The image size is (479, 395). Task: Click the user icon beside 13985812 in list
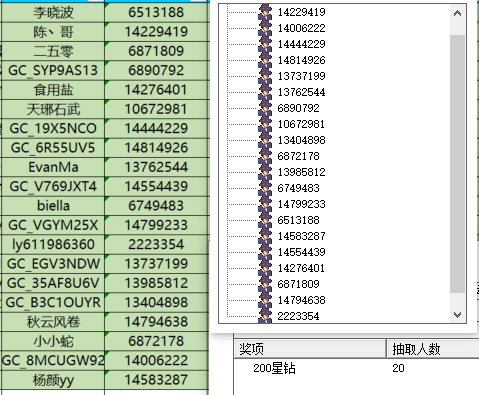(x=265, y=172)
